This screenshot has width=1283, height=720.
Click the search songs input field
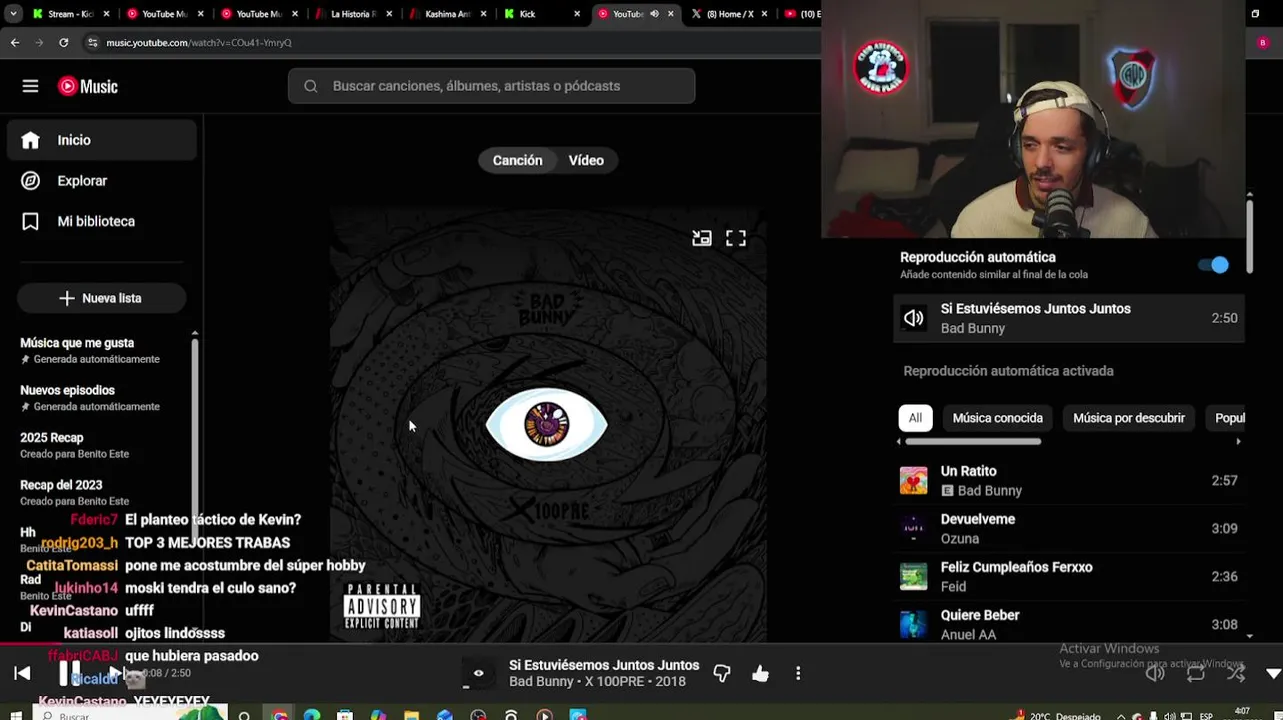[x=491, y=86]
